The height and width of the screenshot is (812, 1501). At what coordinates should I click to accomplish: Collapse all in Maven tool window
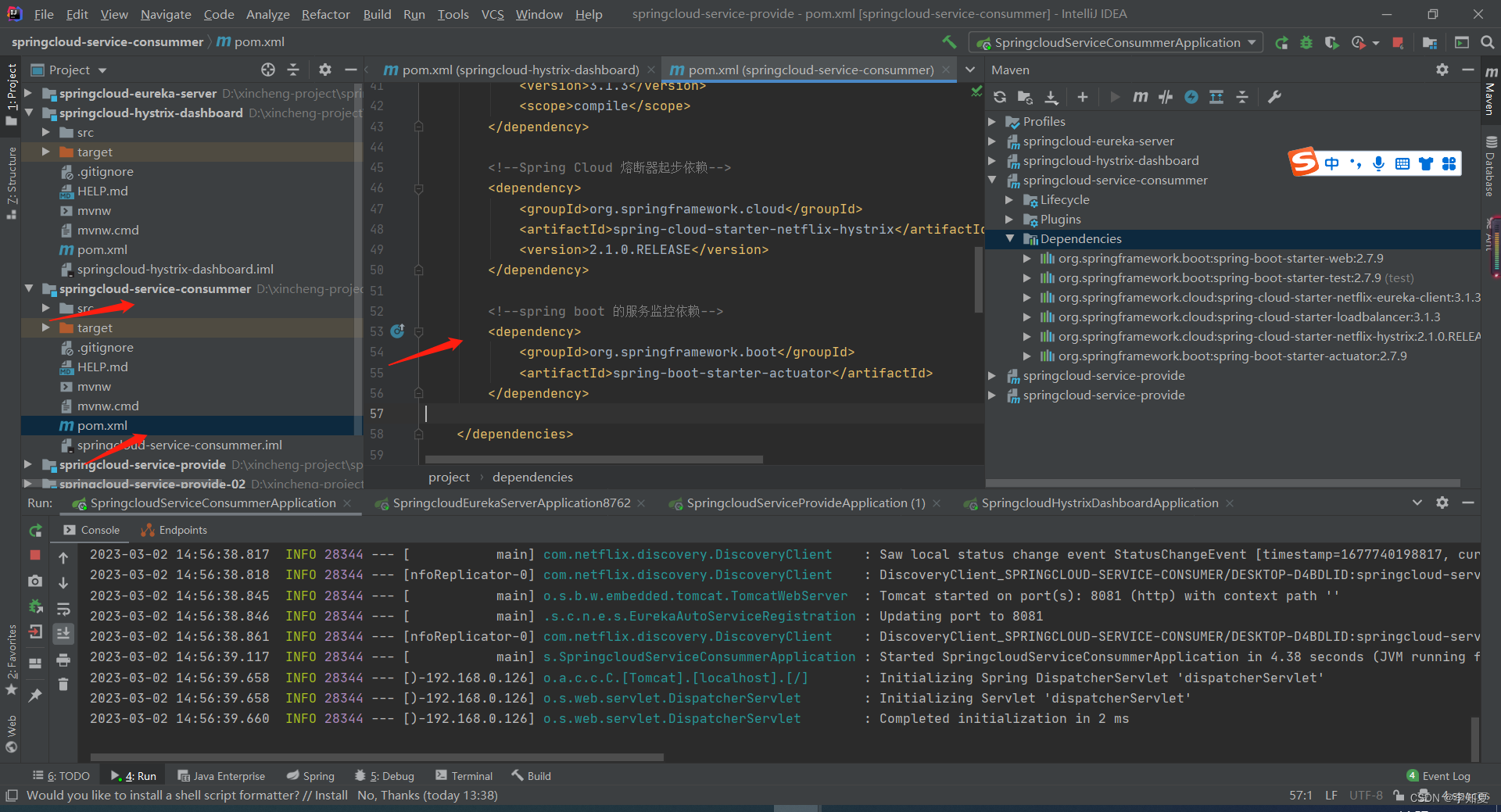1242,97
